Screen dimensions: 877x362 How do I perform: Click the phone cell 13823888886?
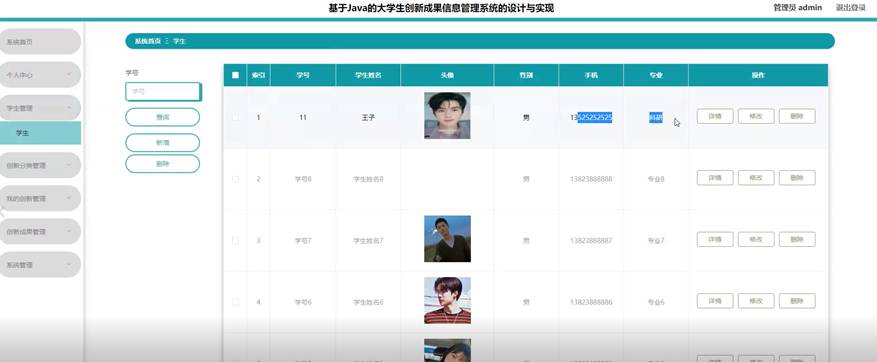pyautogui.click(x=591, y=302)
